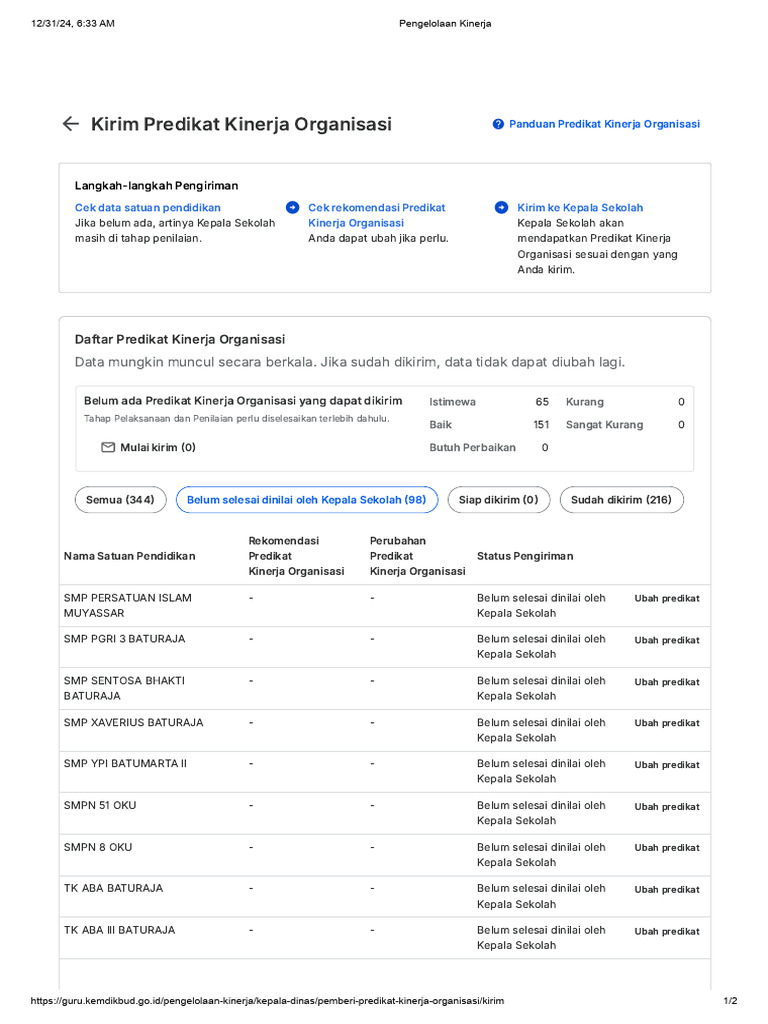
Task: Click Ubah predikat for SMP PGRI 3 Baturaja
Action: coord(666,640)
